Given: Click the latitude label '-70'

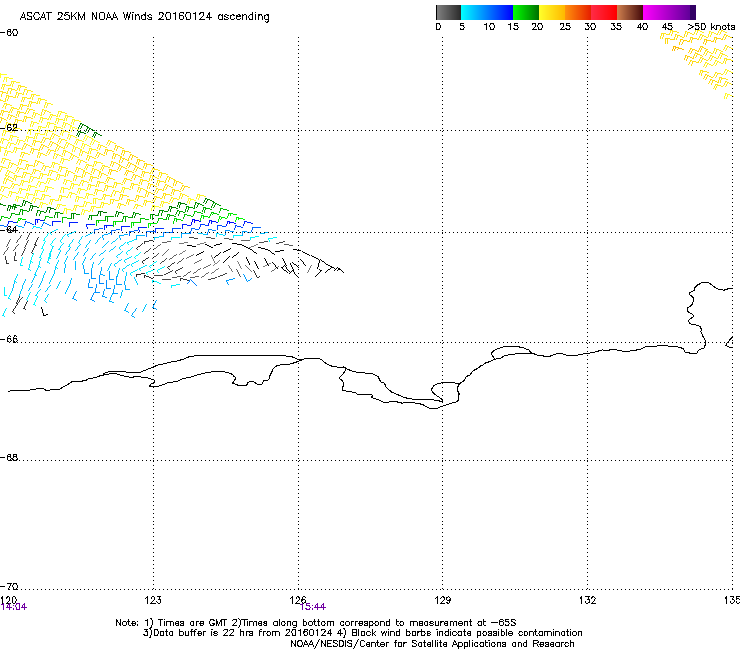Looking at the screenshot, I should pos(9,586).
